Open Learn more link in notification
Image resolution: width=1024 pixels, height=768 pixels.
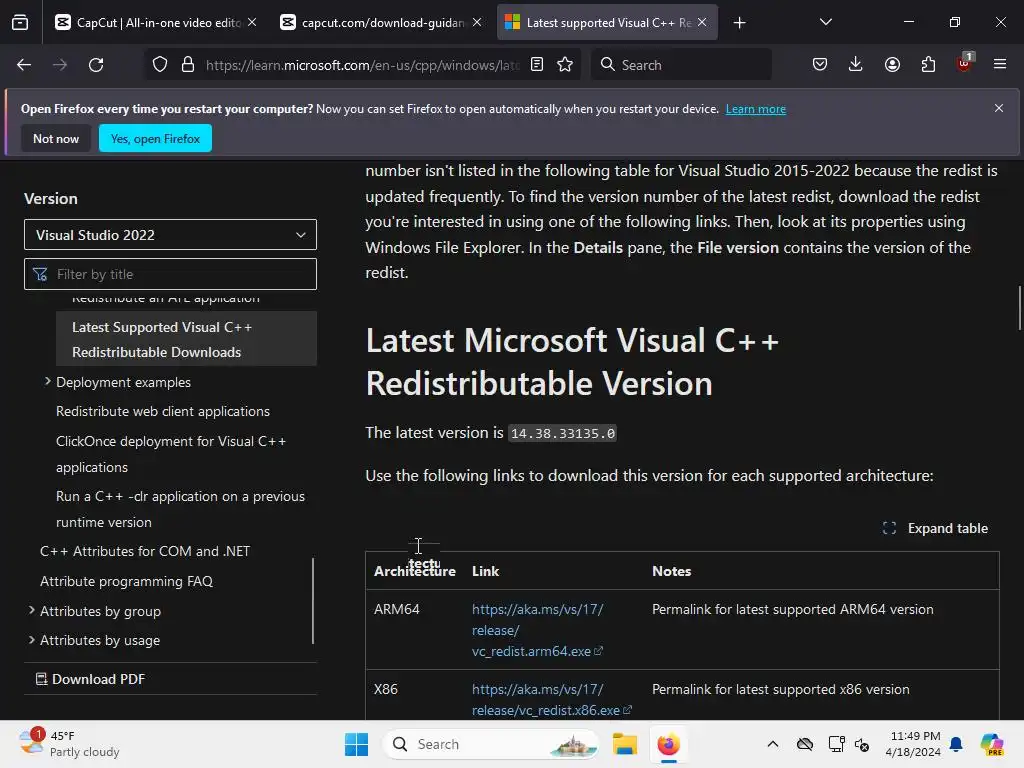756,109
